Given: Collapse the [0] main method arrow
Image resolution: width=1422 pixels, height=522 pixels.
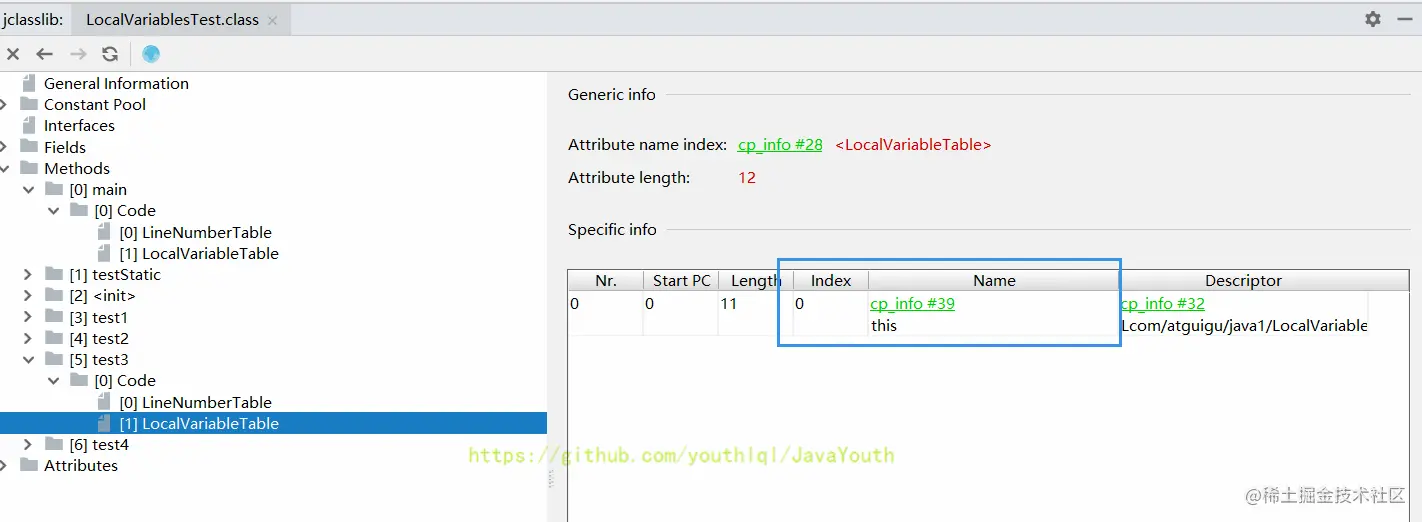Looking at the screenshot, I should (x=29, y=190).
